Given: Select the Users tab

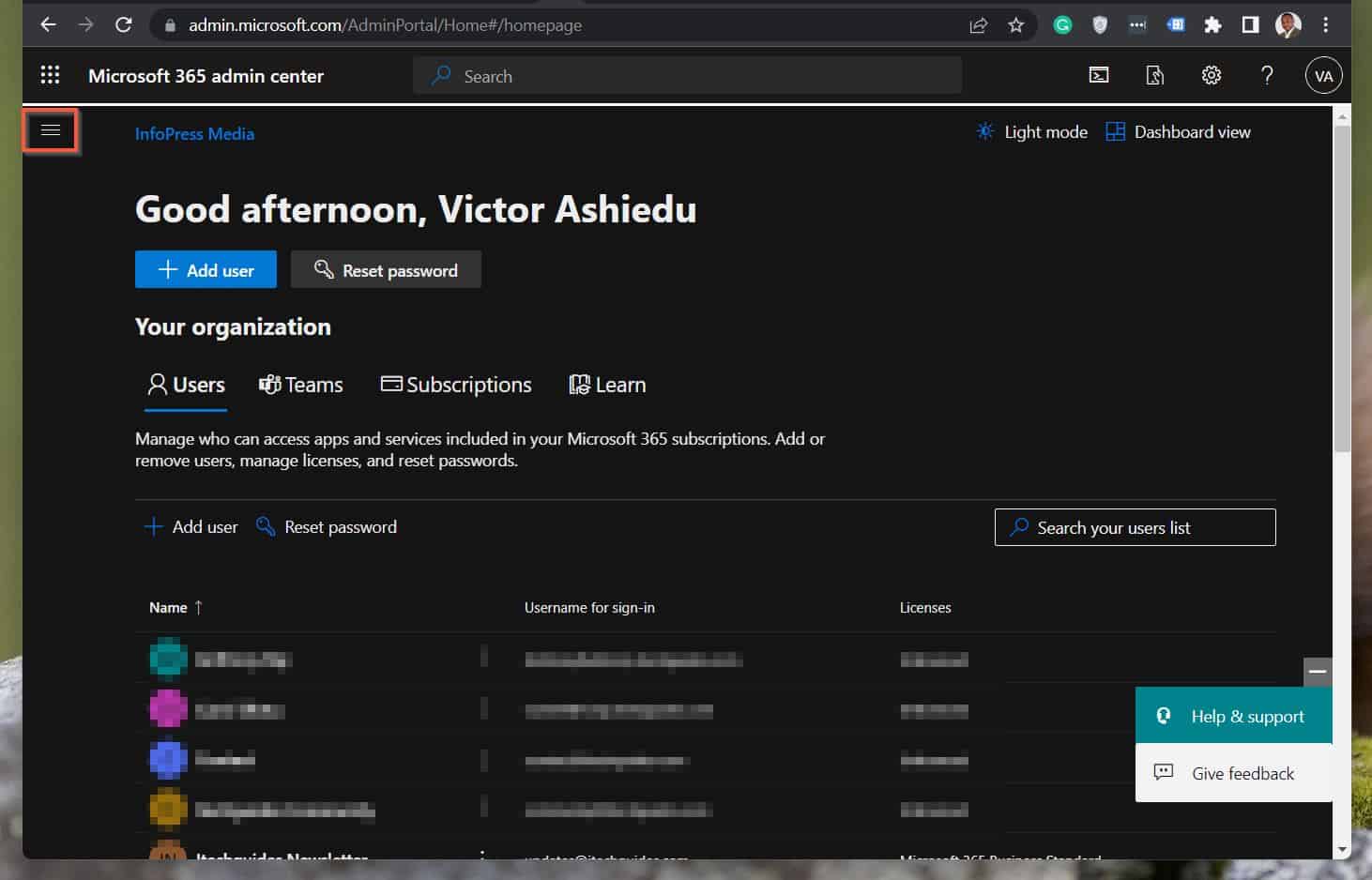Looking at the screenshot, I should click(x=186, y=385).
